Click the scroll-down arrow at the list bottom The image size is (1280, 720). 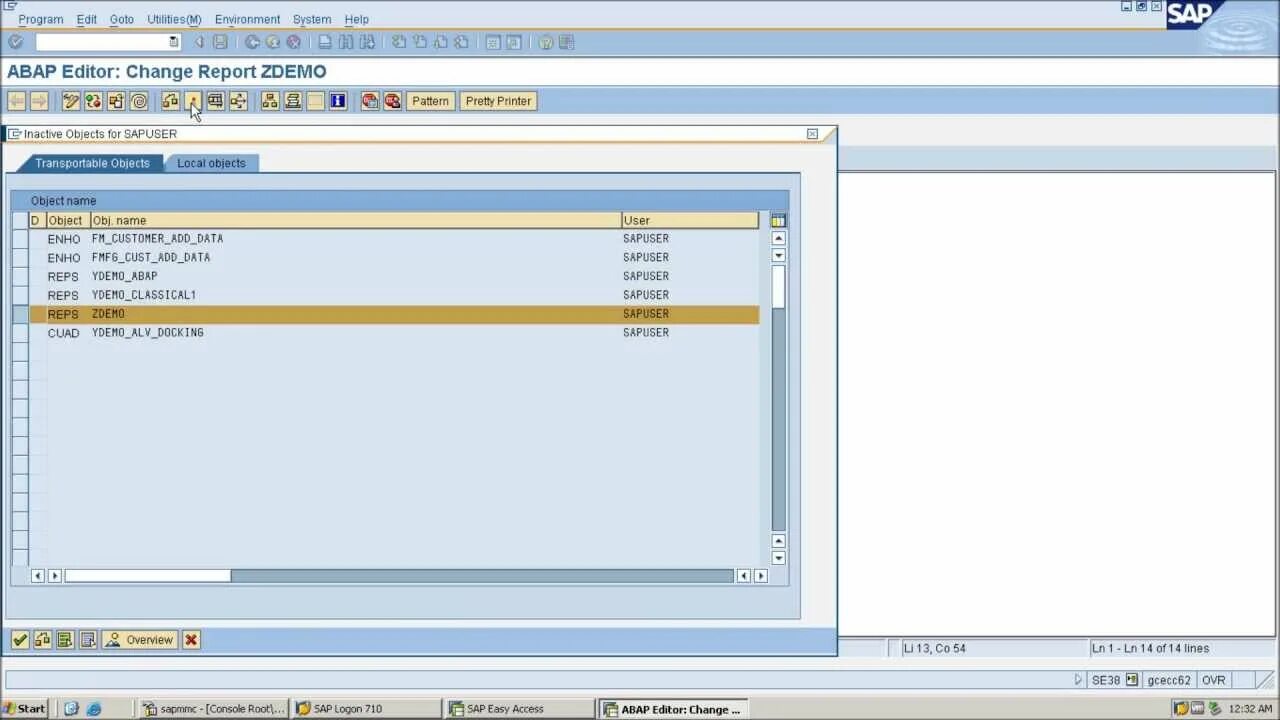click(x=778, y=558)
